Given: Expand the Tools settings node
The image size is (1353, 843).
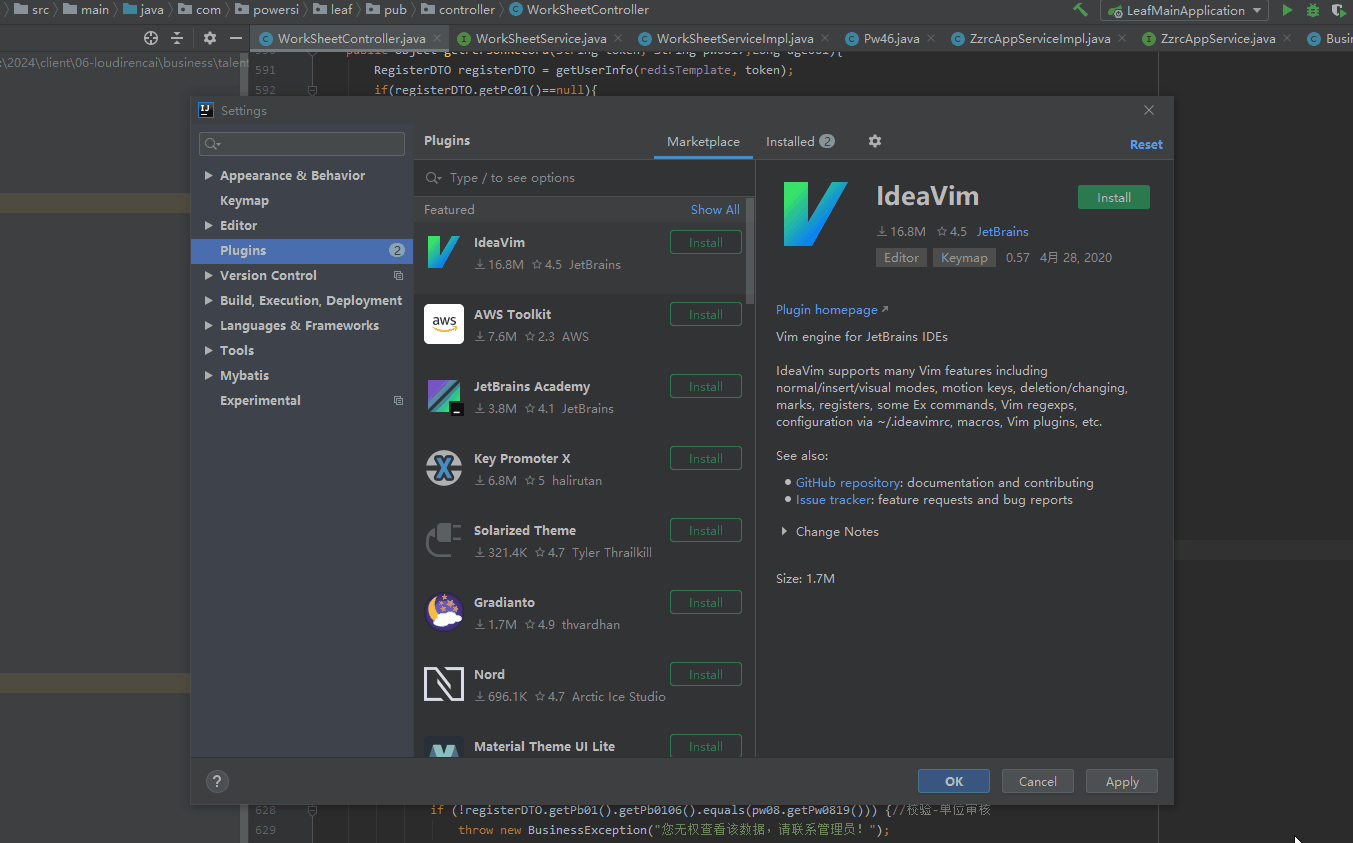Looking at the screenshot, I should point(208,351).
